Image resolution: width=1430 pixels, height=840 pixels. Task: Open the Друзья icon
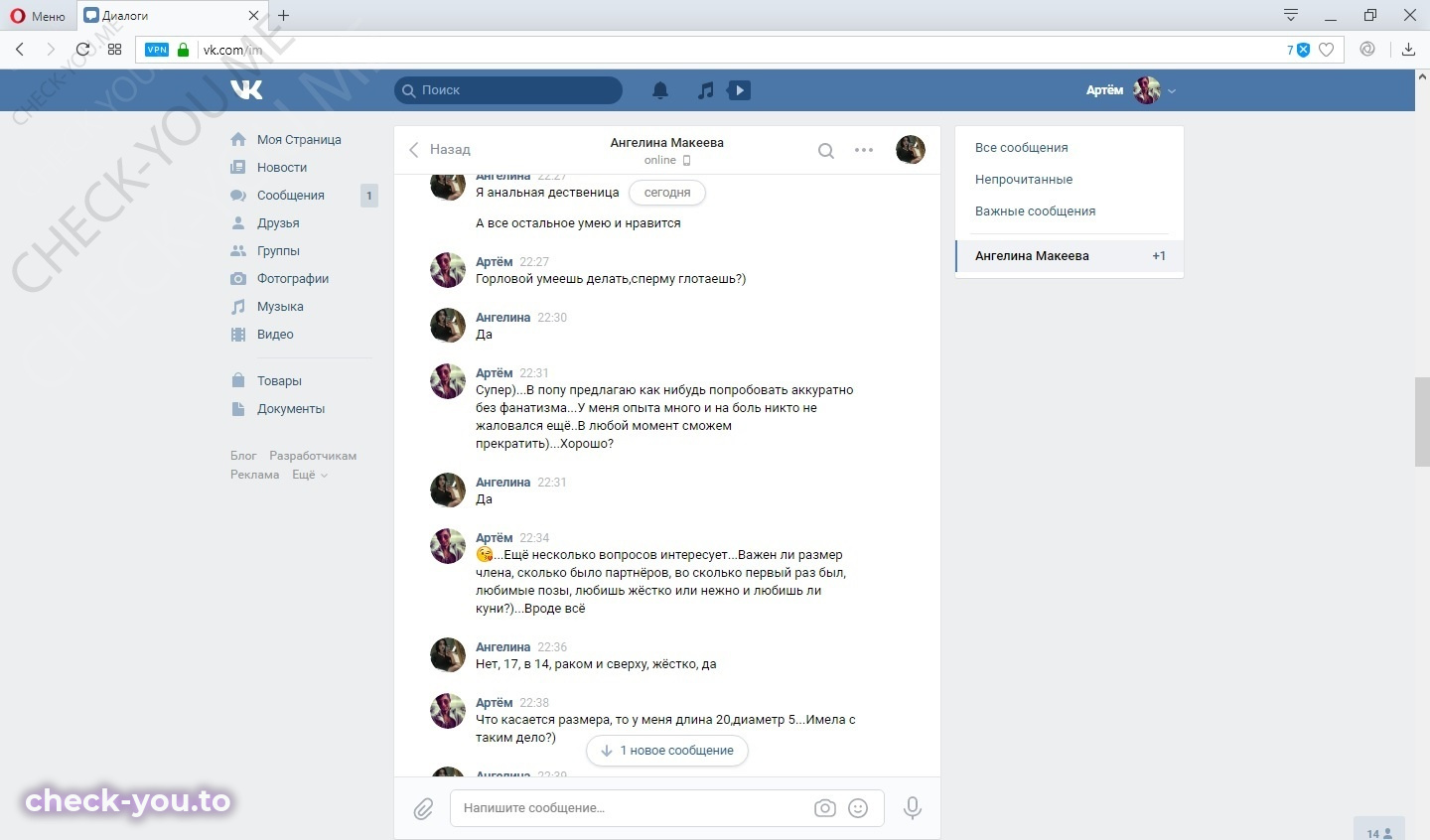point(238,223)
